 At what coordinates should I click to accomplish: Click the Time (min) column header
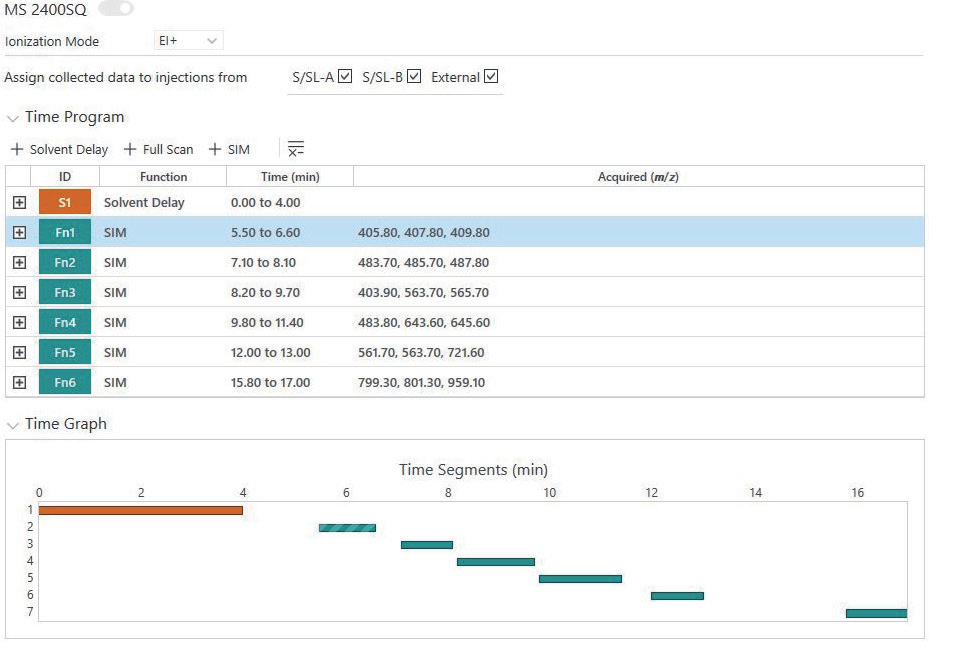(290, 176)
